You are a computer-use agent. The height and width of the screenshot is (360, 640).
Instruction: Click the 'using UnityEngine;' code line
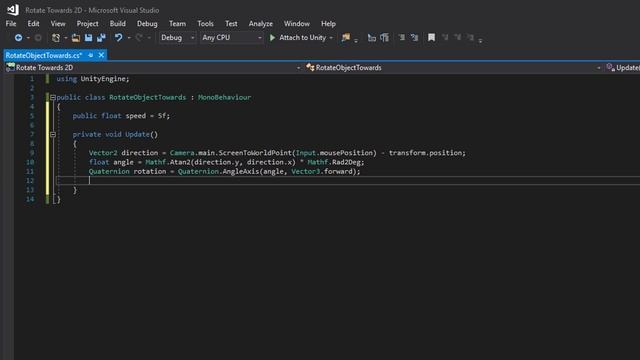coord(93,79)
